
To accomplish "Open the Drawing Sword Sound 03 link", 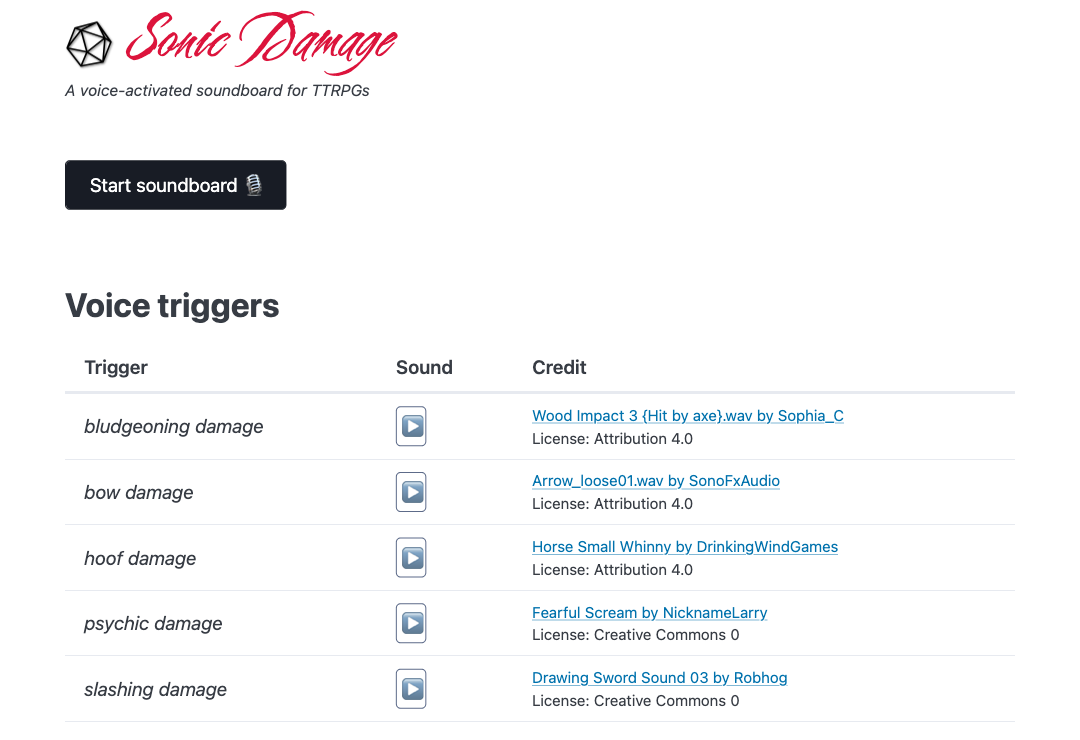I will point(659,677).
